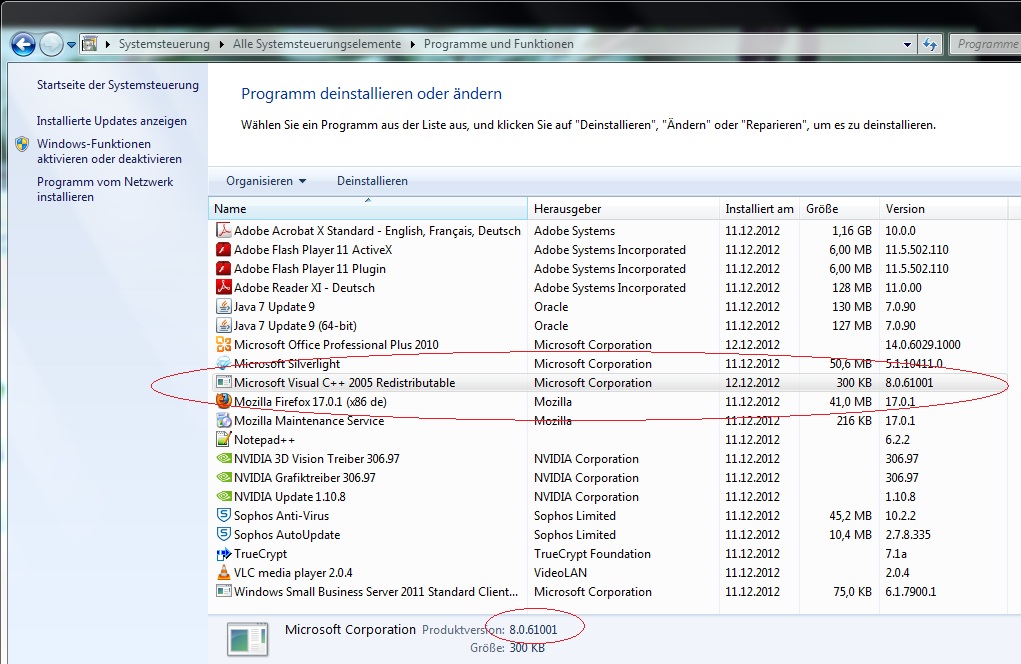
Task: Open 'Programm vom Netzwerk installieren' link
Action: 105,189
